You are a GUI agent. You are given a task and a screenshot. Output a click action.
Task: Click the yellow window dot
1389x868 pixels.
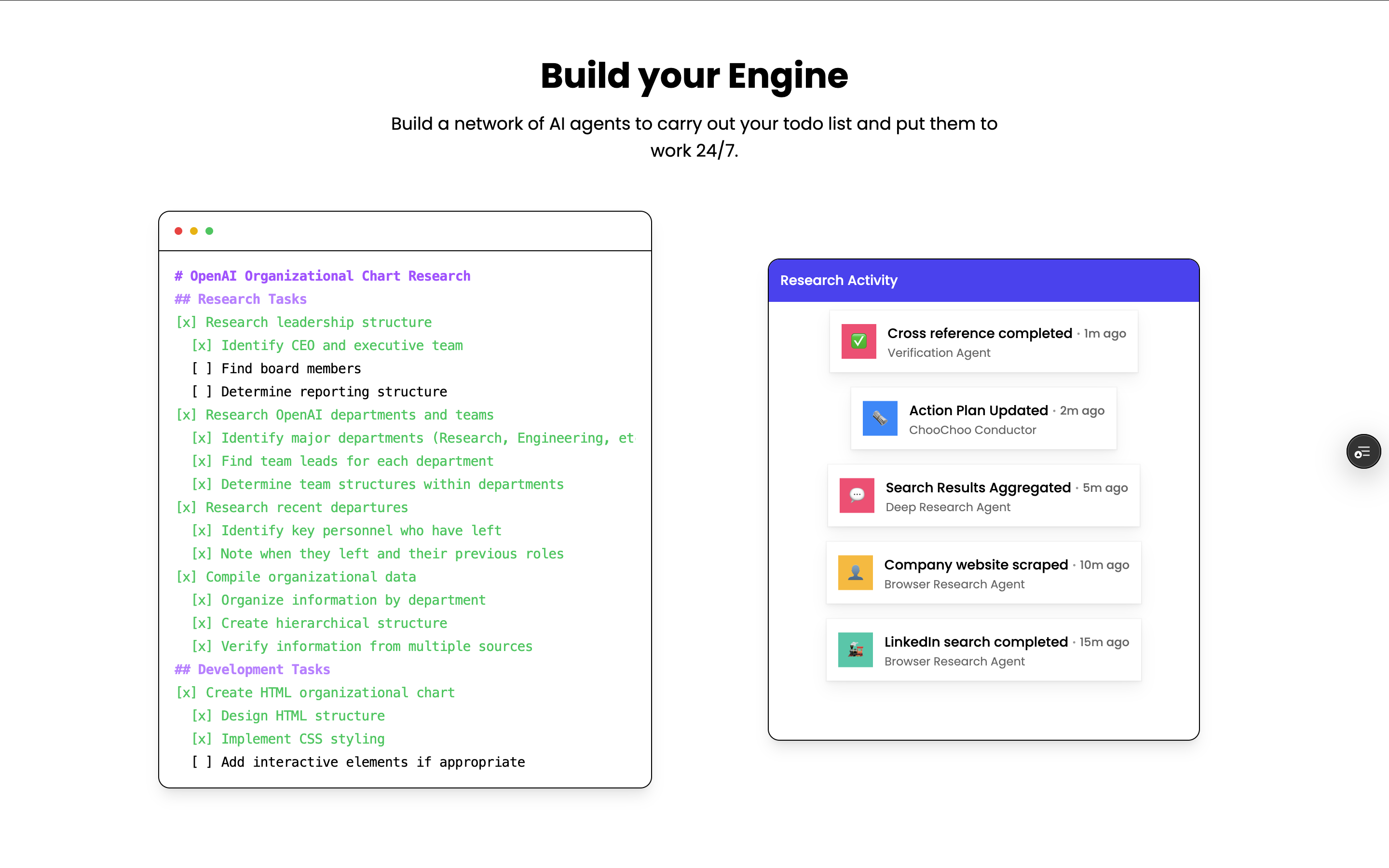pyautogui.click(x=194, y=231)
